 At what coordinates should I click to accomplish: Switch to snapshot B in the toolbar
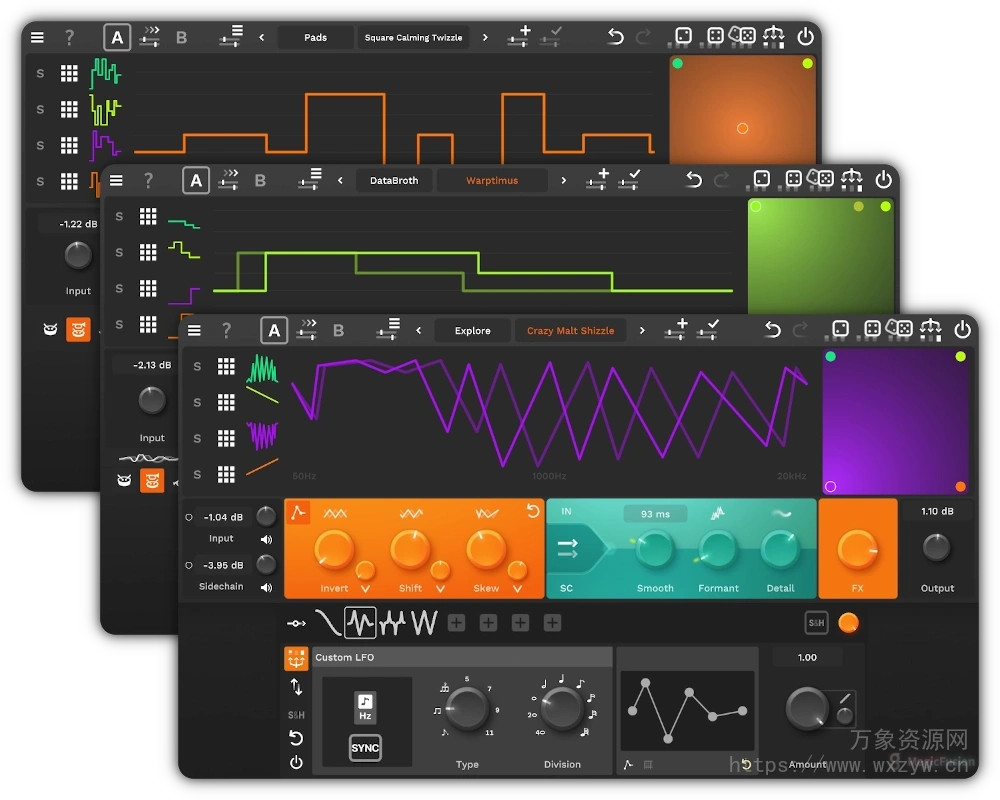339,330
